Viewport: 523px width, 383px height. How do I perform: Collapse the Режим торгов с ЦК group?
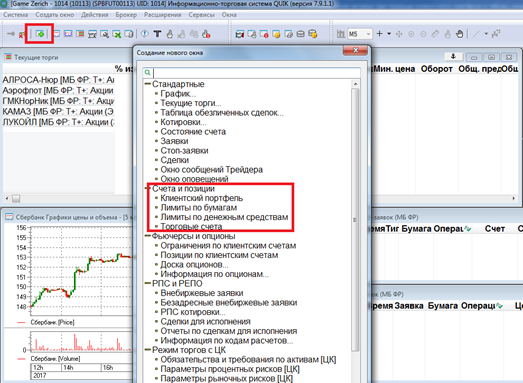click(147, 350)
